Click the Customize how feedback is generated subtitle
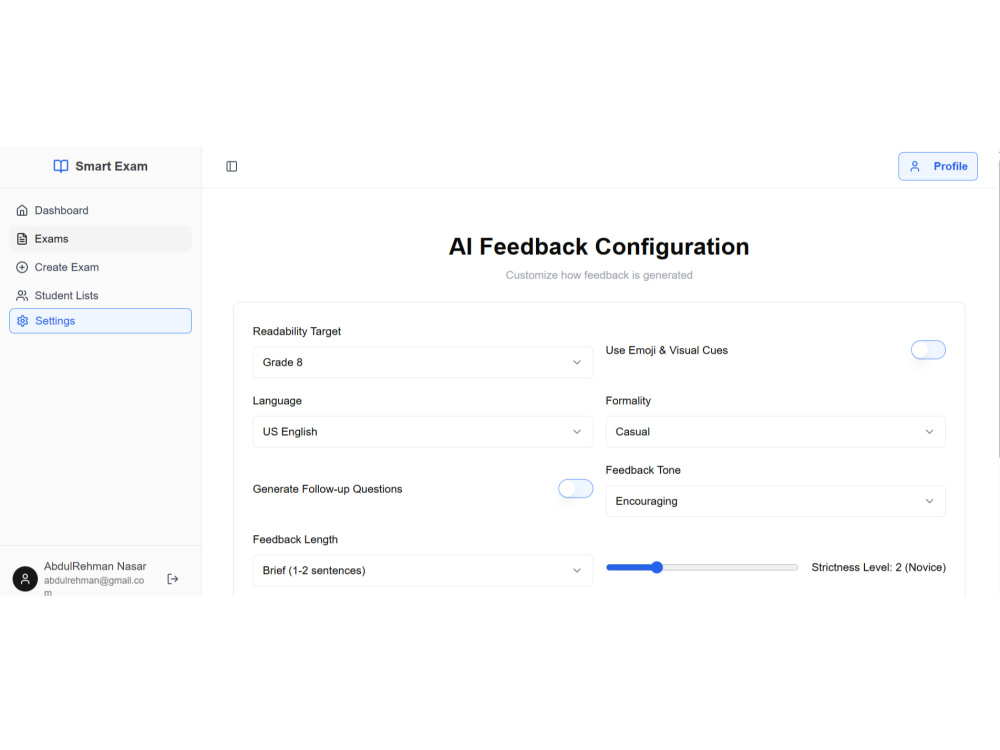The height and width of the screenshot is (750, 1000). pos(599,276)
